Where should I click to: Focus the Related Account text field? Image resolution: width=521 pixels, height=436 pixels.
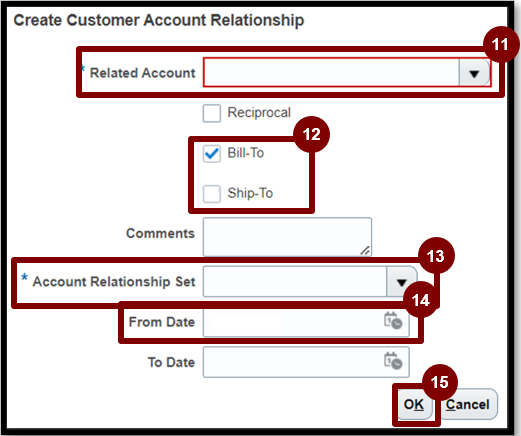tap(331, 73)
